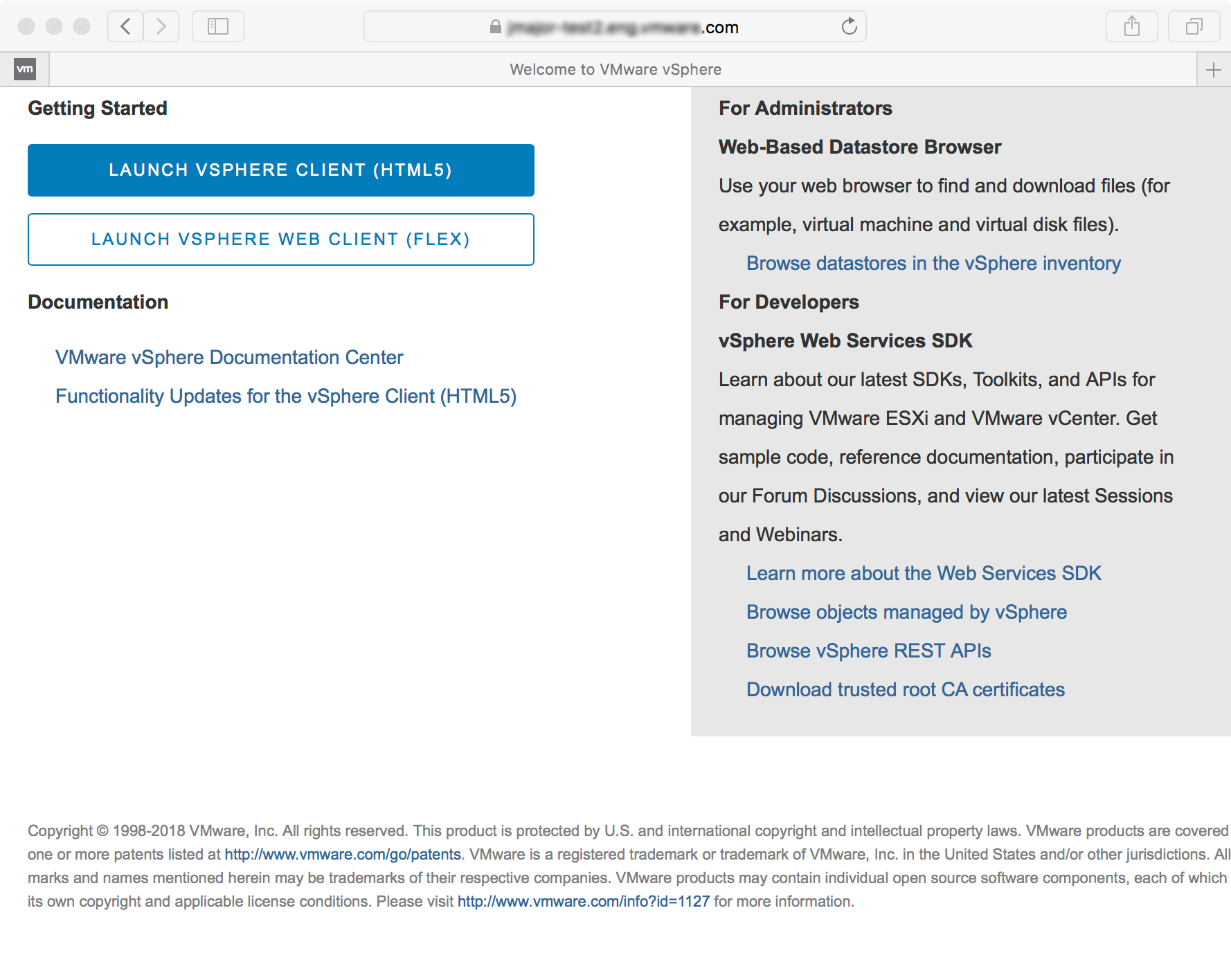
Task: Reload the page with the refresh icon
Action: point(849,26)
